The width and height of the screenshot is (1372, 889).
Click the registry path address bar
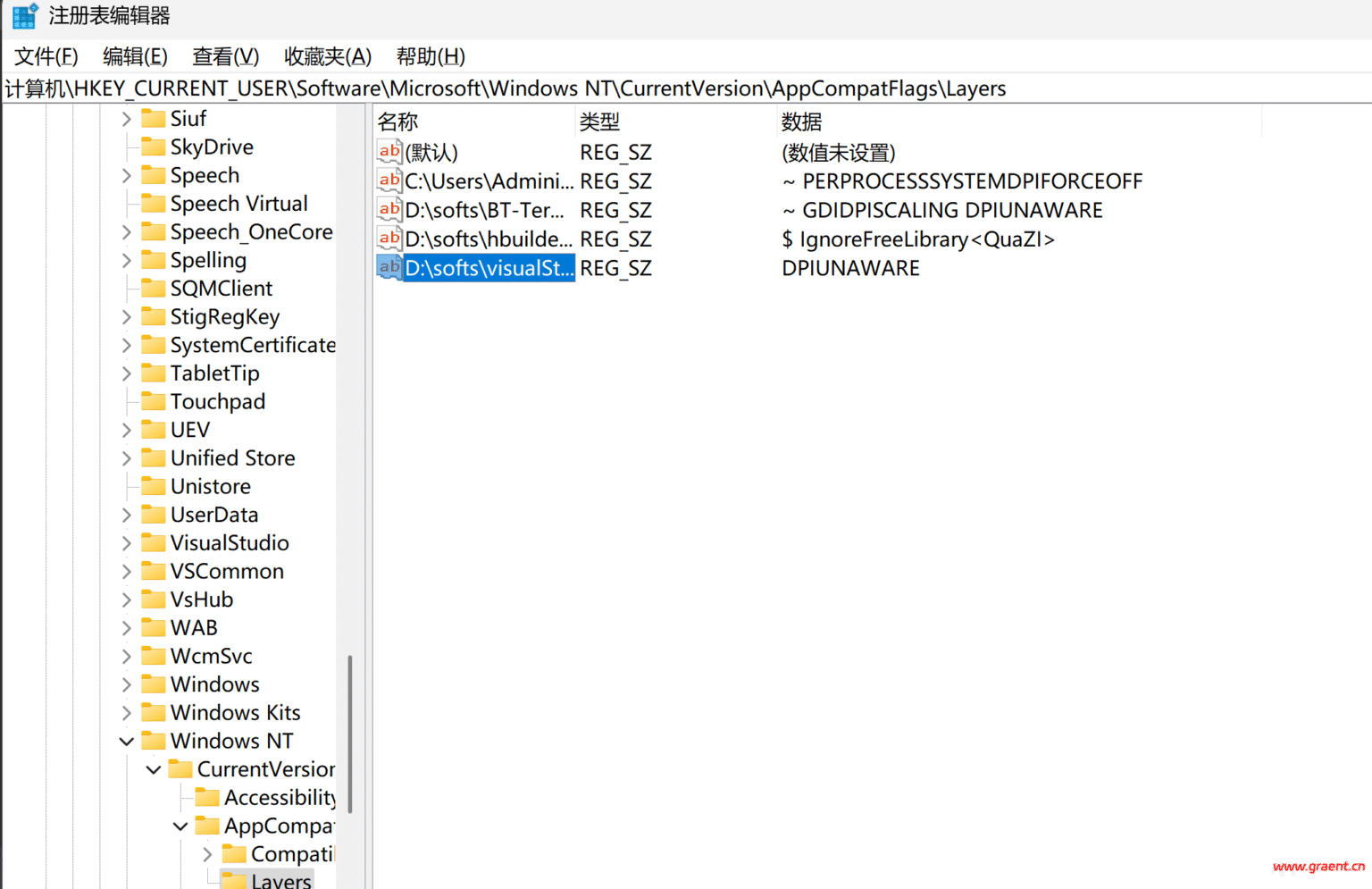(x=506, y=88)
